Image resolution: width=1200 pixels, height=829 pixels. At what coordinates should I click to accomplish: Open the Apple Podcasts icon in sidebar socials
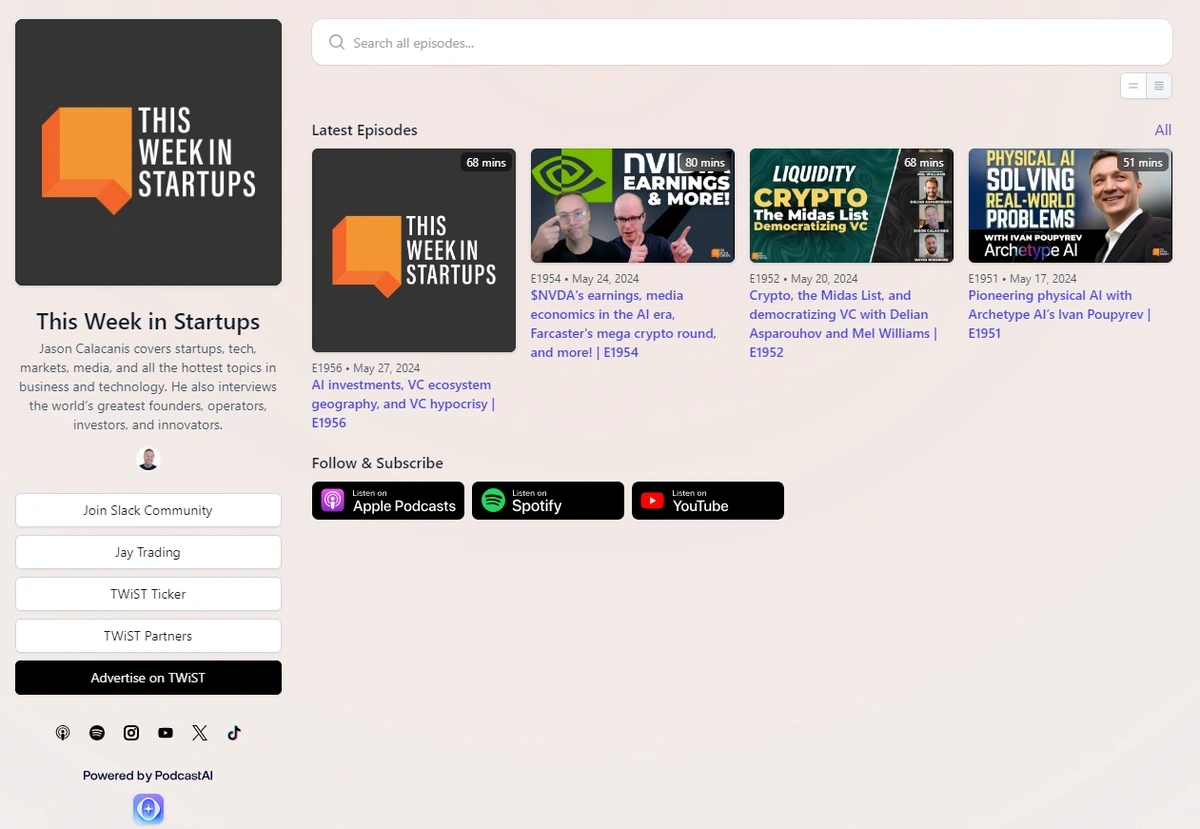(63, 733)
